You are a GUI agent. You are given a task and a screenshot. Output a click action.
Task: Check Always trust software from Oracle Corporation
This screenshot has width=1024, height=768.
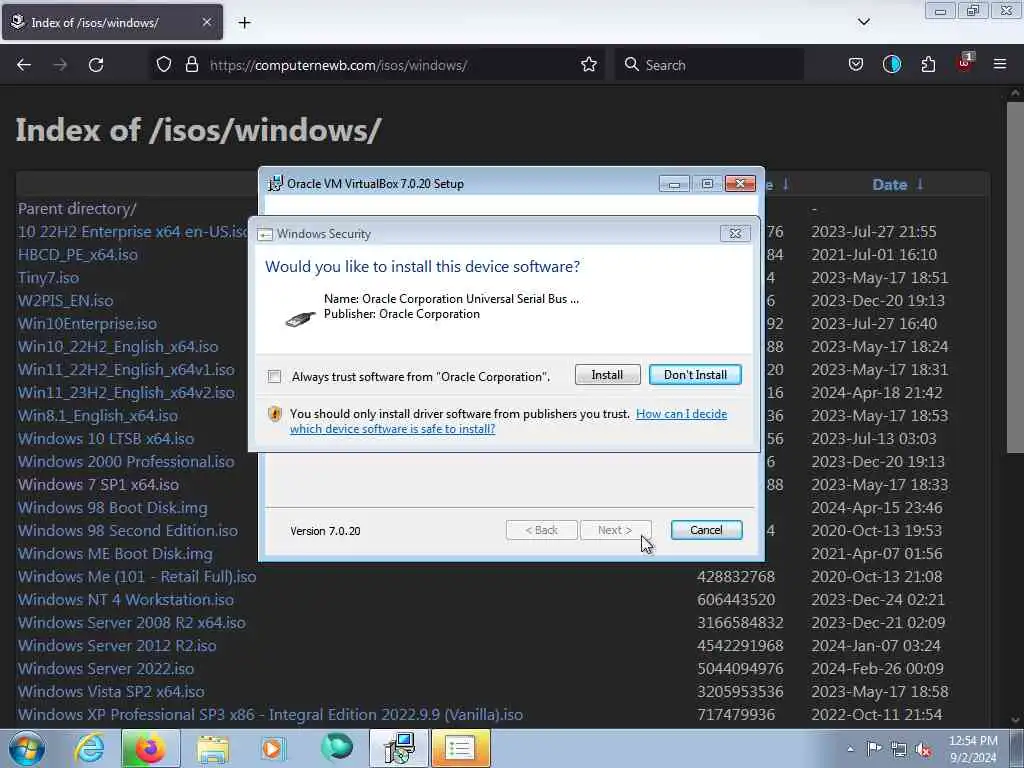(x=274, y=376)
